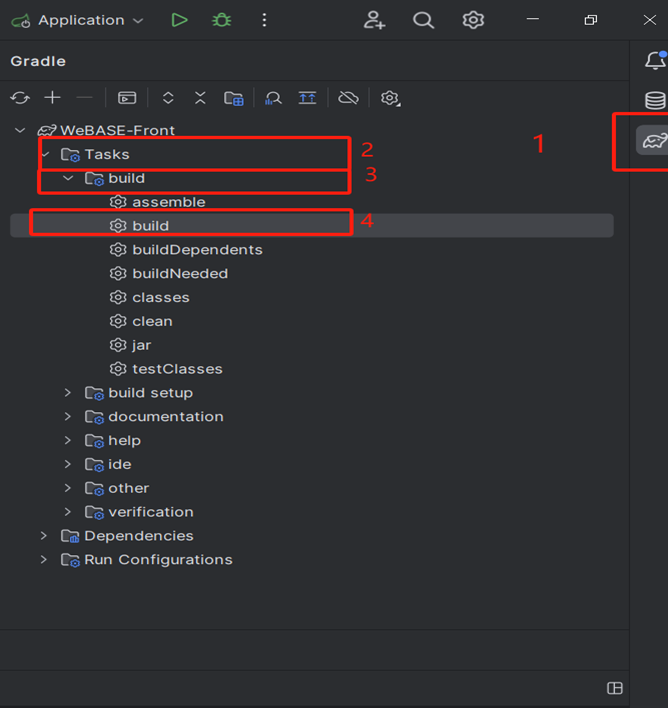
Task: Expand the verification task group
Action: (68, 512)
